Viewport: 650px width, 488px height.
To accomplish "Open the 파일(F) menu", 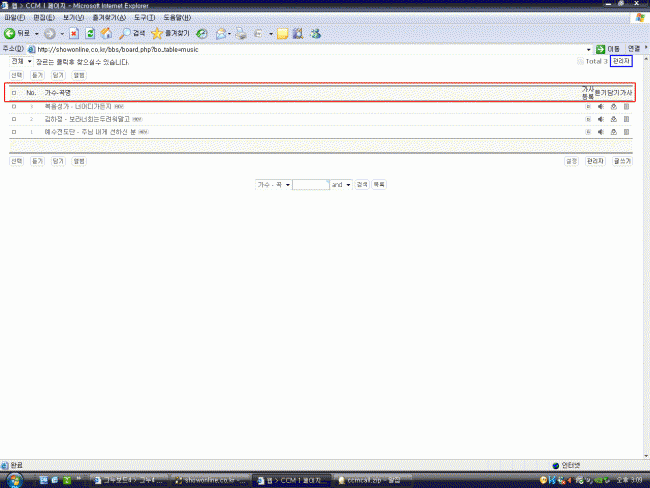I will tap(15, 18).
